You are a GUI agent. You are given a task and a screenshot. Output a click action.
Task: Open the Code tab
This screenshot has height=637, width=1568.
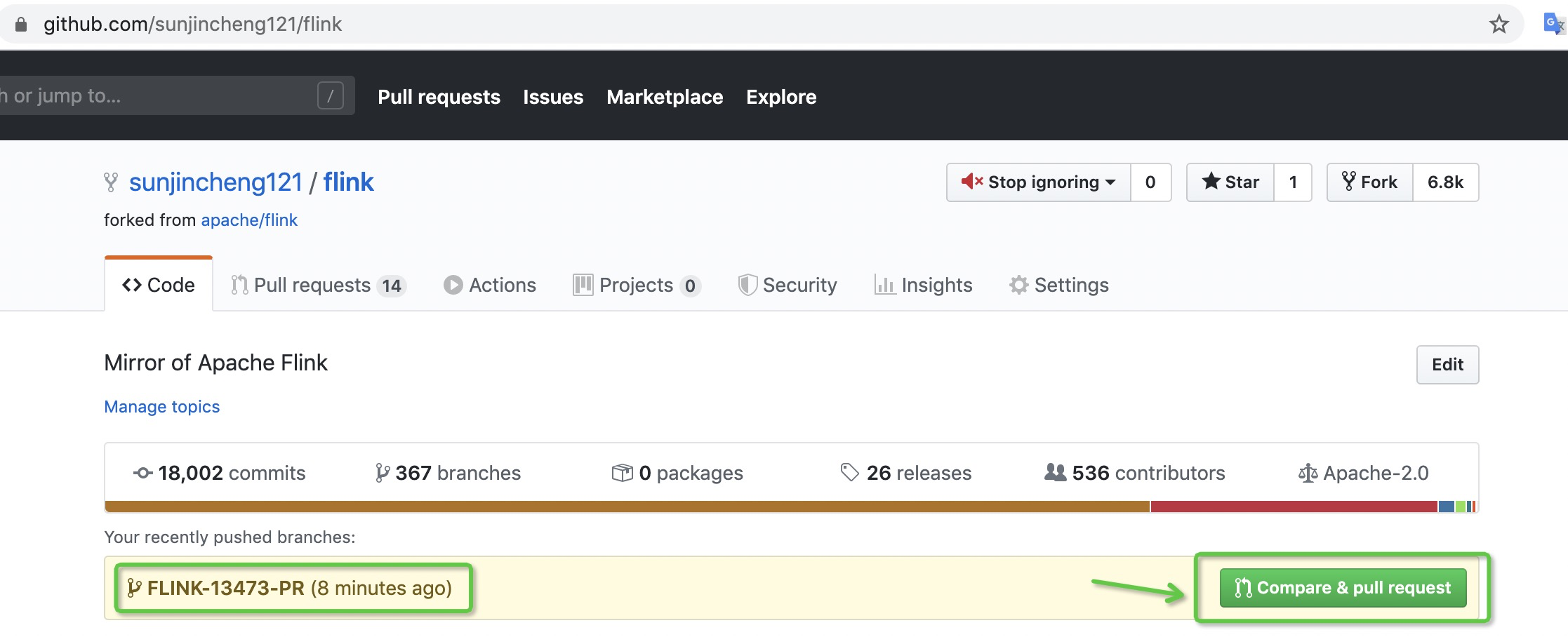pos(159,285)
